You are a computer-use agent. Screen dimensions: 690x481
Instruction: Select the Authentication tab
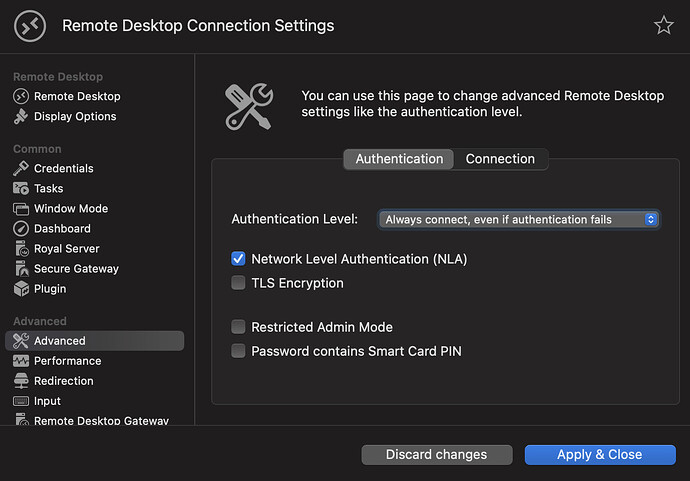pyautogui.click(x=399, y=159)
